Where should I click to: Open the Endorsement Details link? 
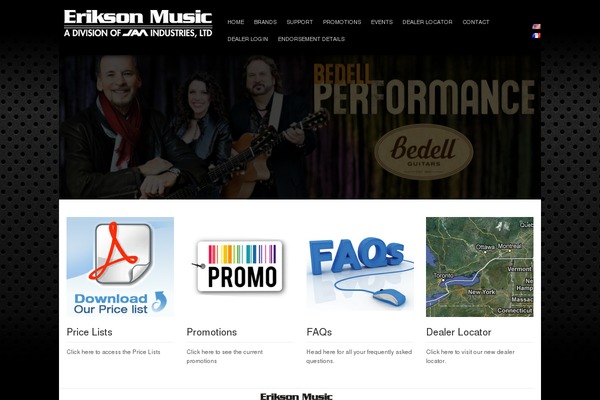[311, 39]
